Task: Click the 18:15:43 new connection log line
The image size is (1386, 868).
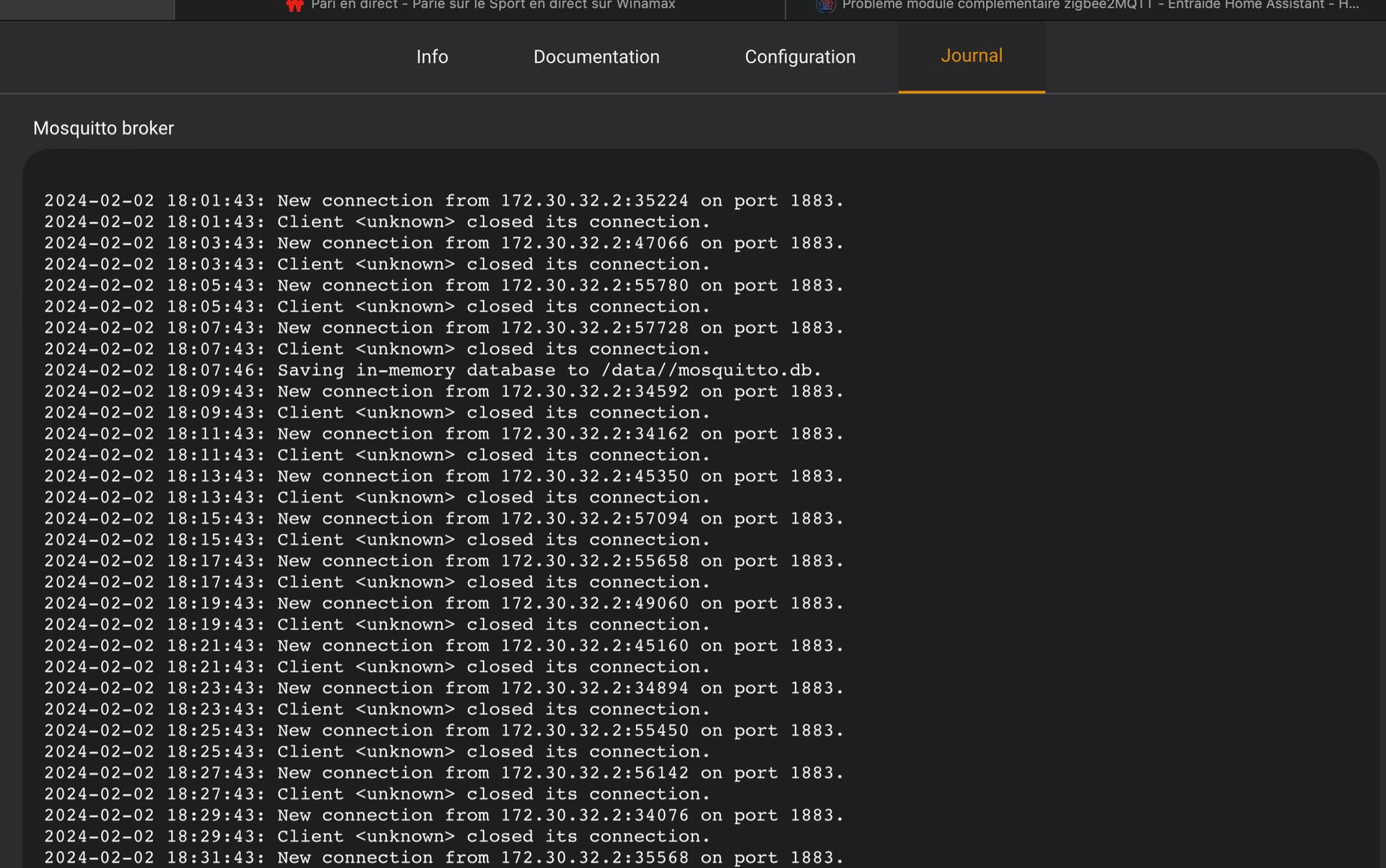Action: 443,518
